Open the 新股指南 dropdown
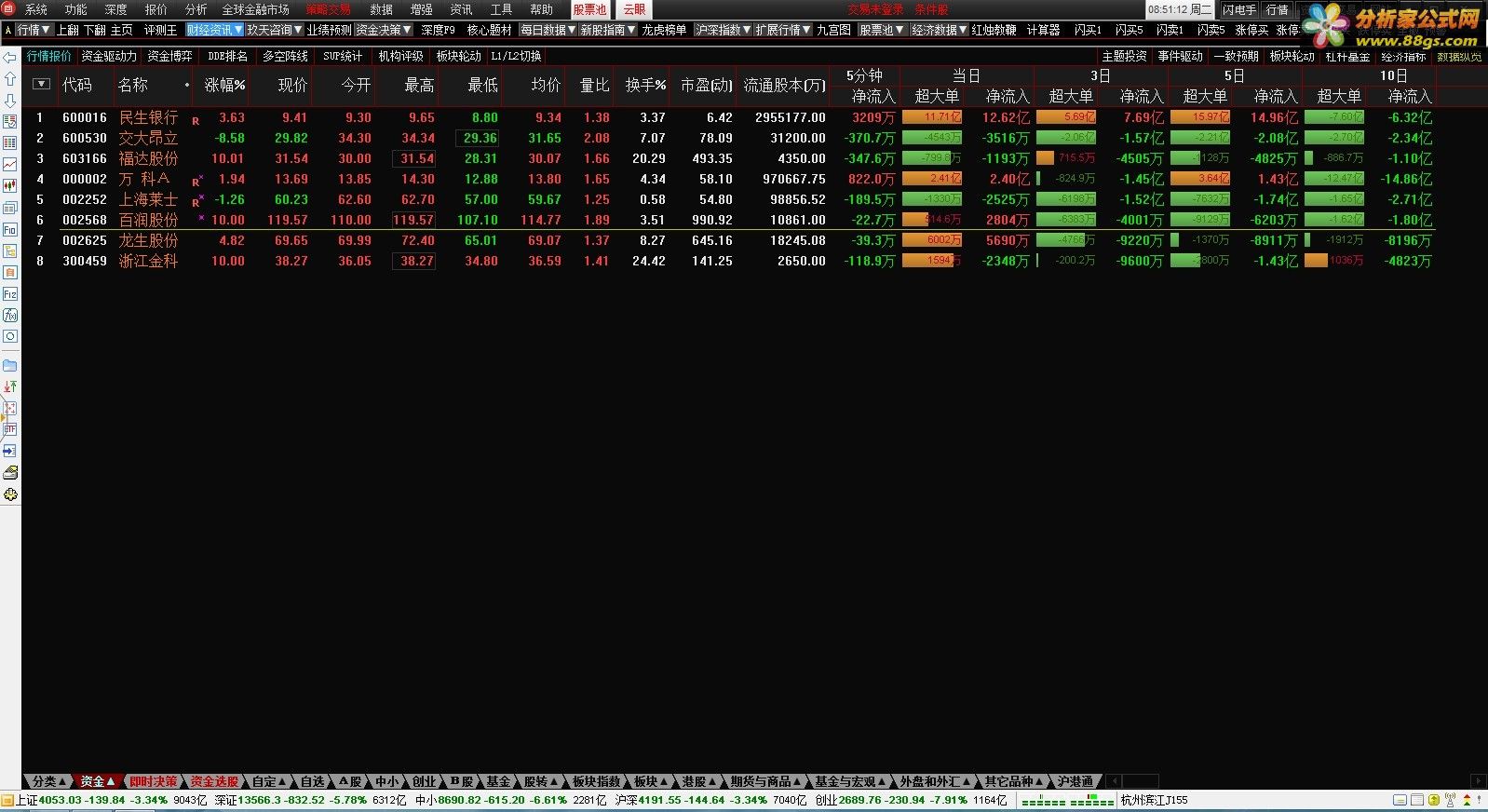This screenshot has width=1488, height=812. [608, 30]
